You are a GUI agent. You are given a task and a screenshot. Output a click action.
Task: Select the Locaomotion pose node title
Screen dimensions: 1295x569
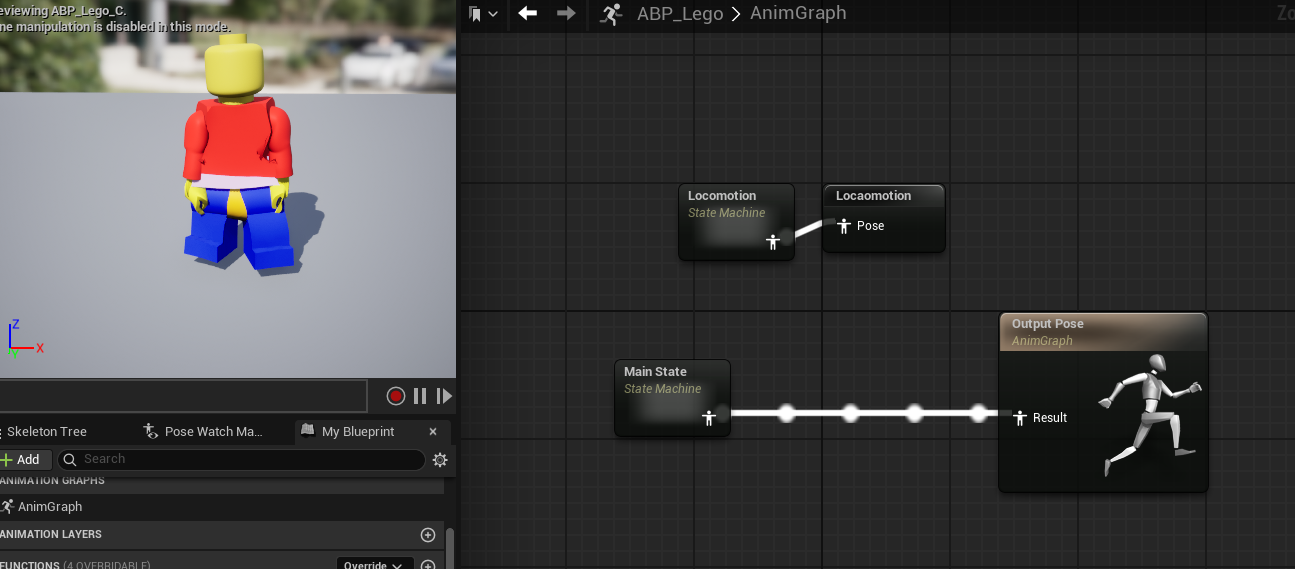[873, 196]
